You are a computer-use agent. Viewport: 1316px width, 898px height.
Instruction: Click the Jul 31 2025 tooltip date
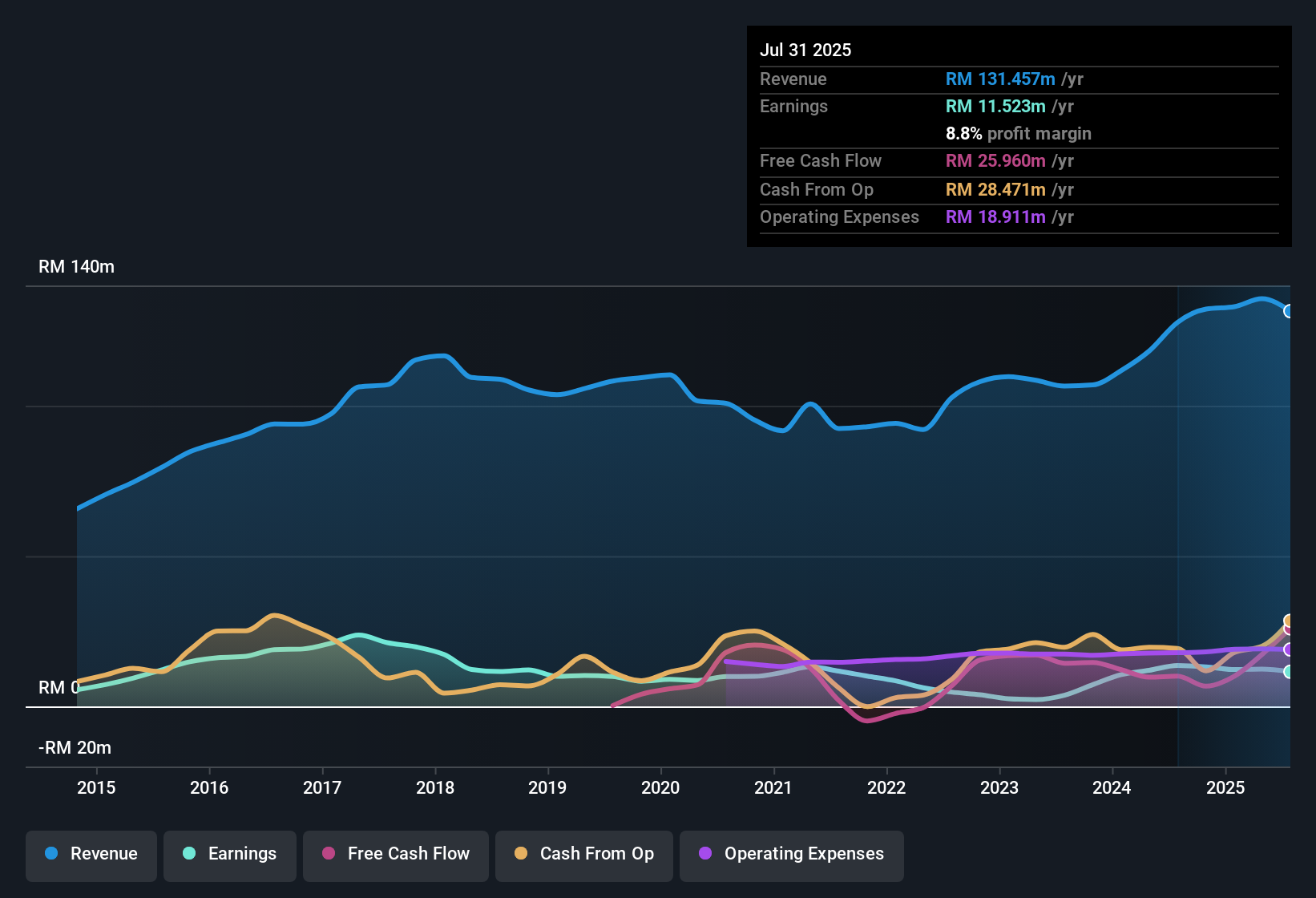point(805,51)
